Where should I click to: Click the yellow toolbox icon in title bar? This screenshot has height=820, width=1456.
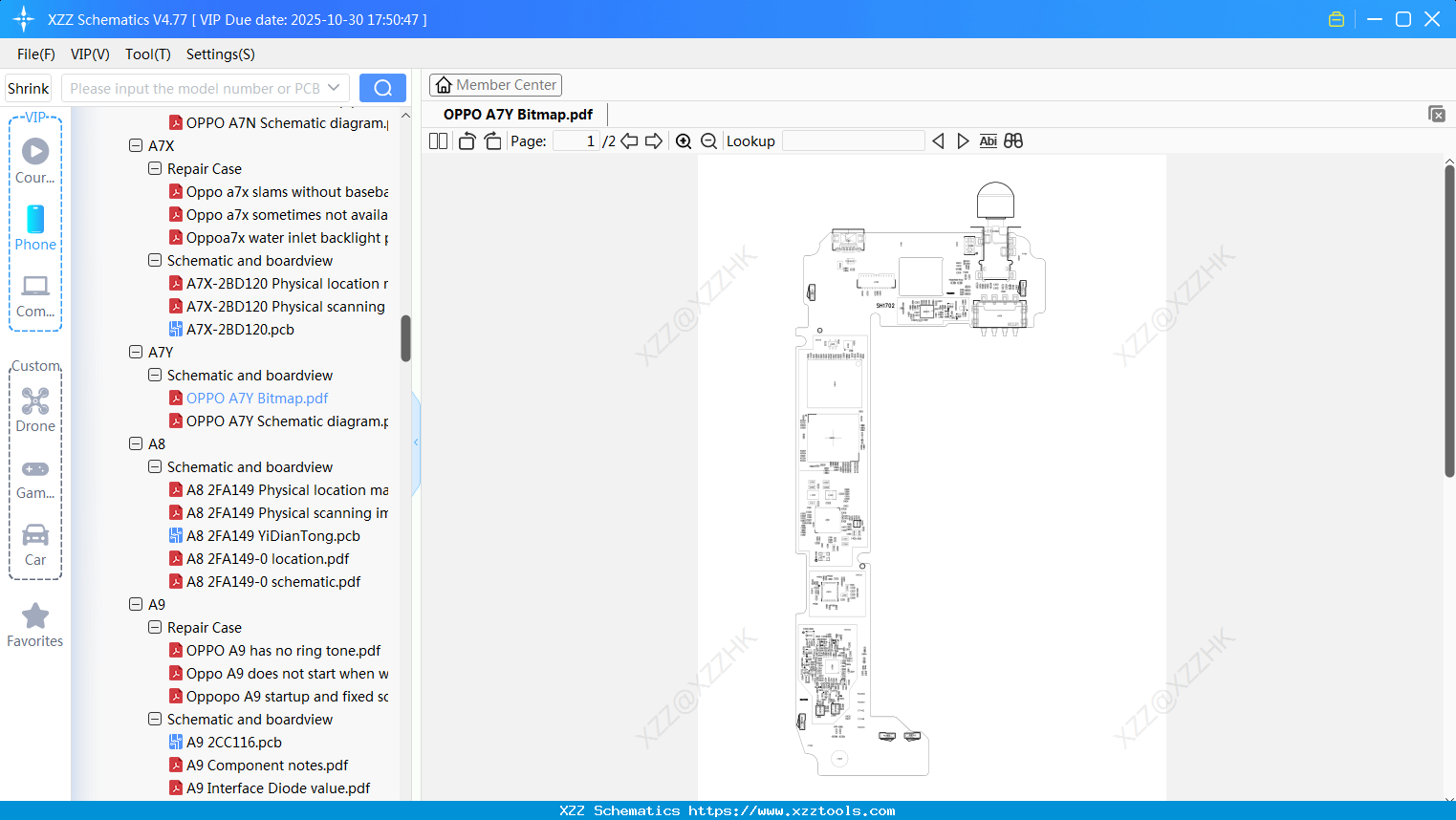[1336, 19]
